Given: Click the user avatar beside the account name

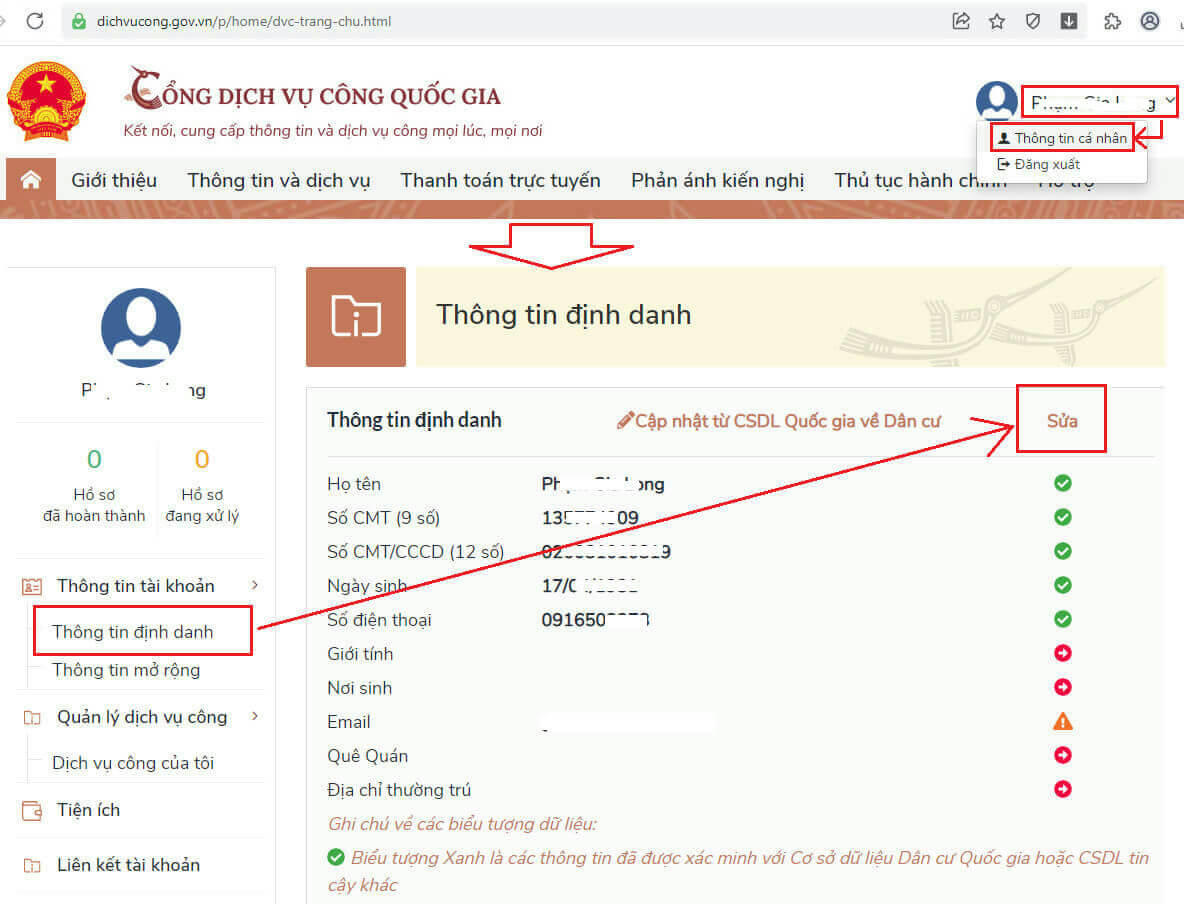Looking at the screenshot, I should (997, 100).
